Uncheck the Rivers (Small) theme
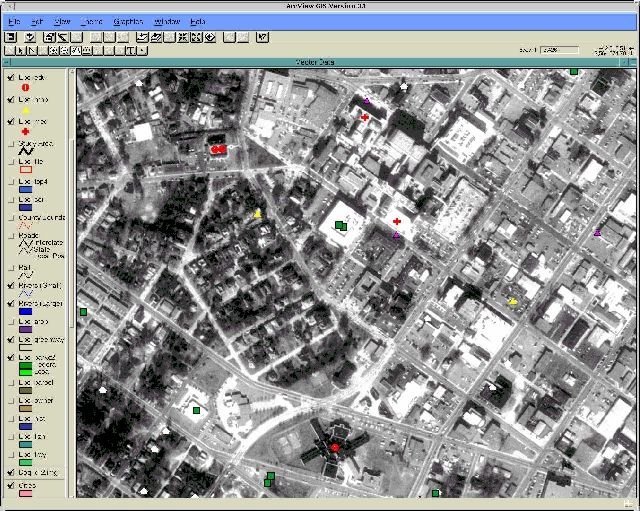640x511 pixels. coord(11,285)
